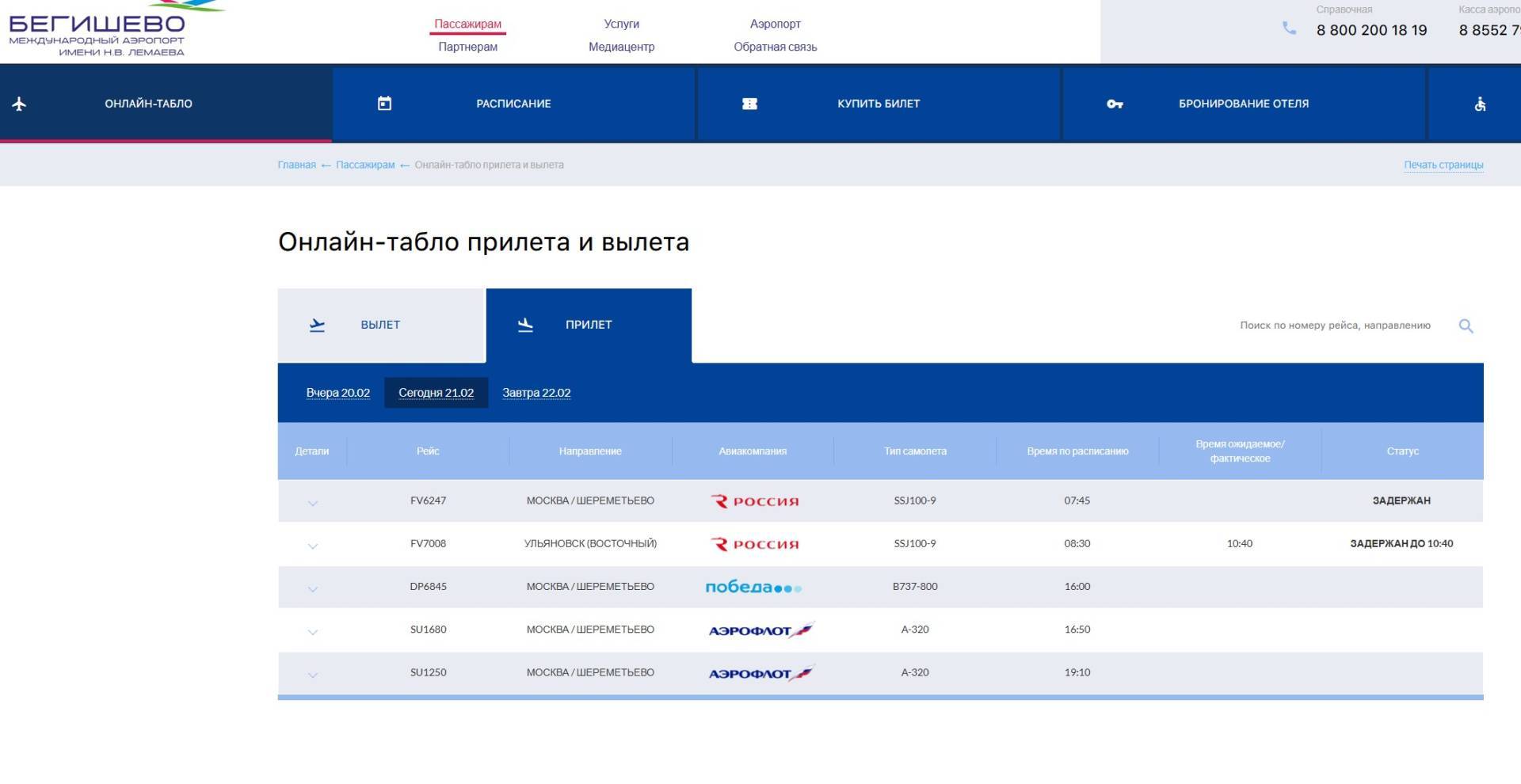Expand details for flight SU1680
This screenshot has height=784, width=1521.
tap(313, 632)
